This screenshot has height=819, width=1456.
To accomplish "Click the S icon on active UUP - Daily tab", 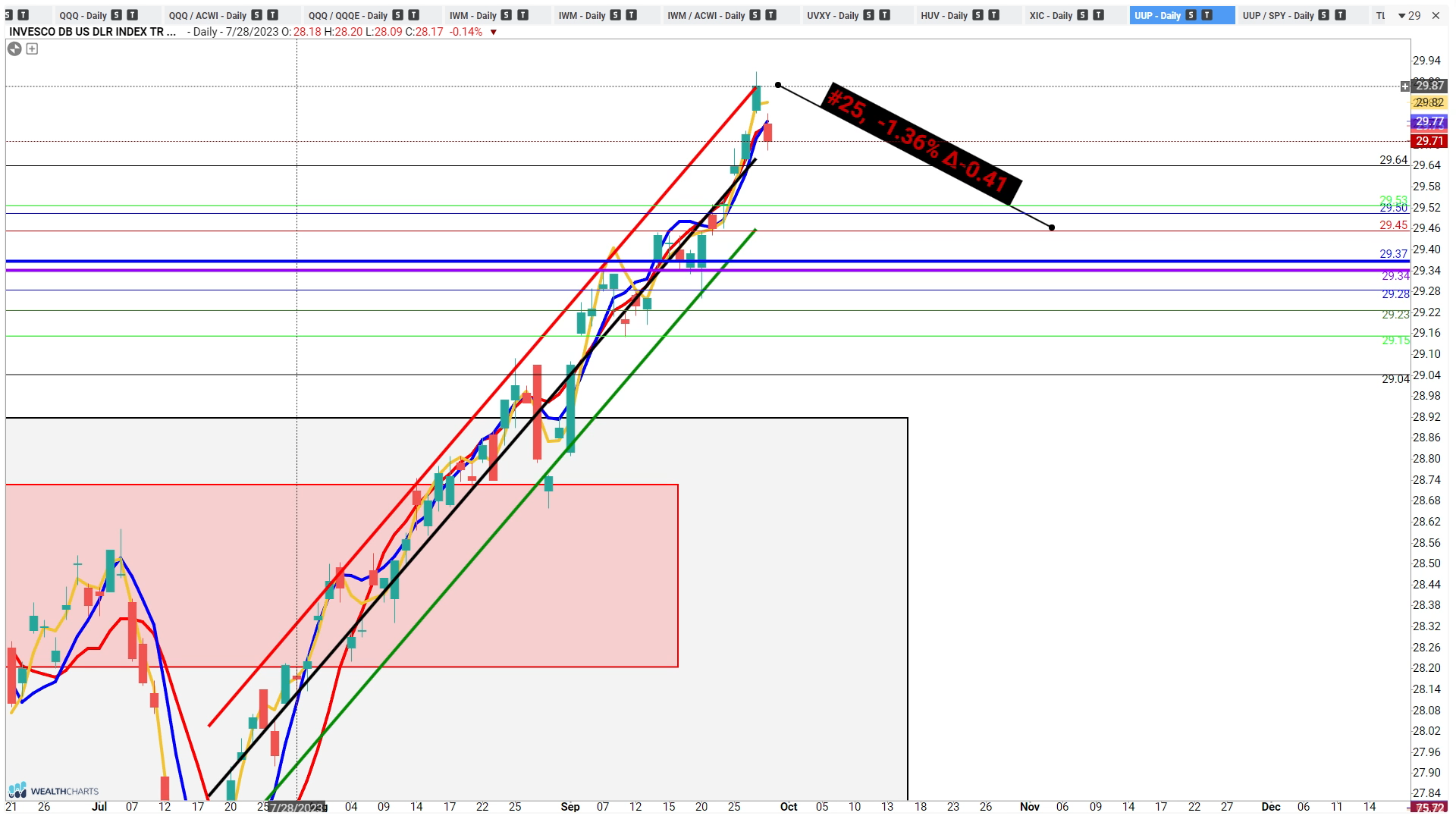I will click(x=1191, y=15).
